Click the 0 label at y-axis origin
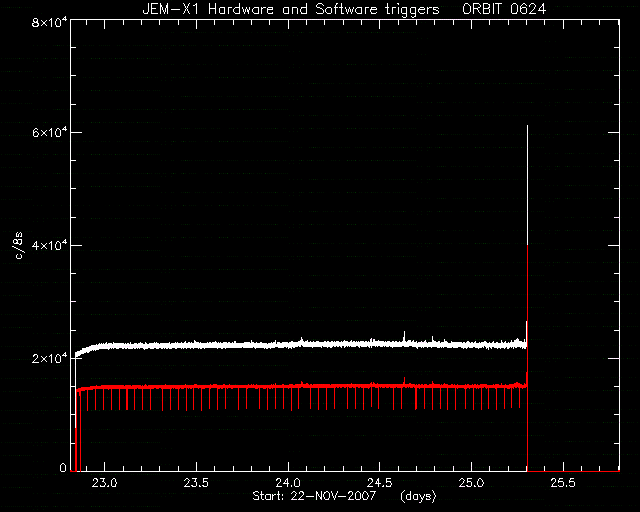The width and height of the screenshot is (640, 512). [x=63, y=467]
